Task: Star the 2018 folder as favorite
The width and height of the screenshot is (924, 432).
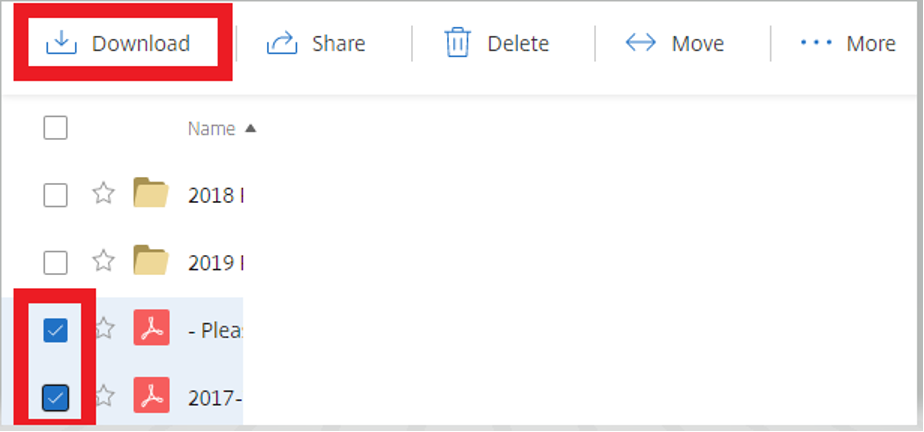Action: [x=103, y=194]
